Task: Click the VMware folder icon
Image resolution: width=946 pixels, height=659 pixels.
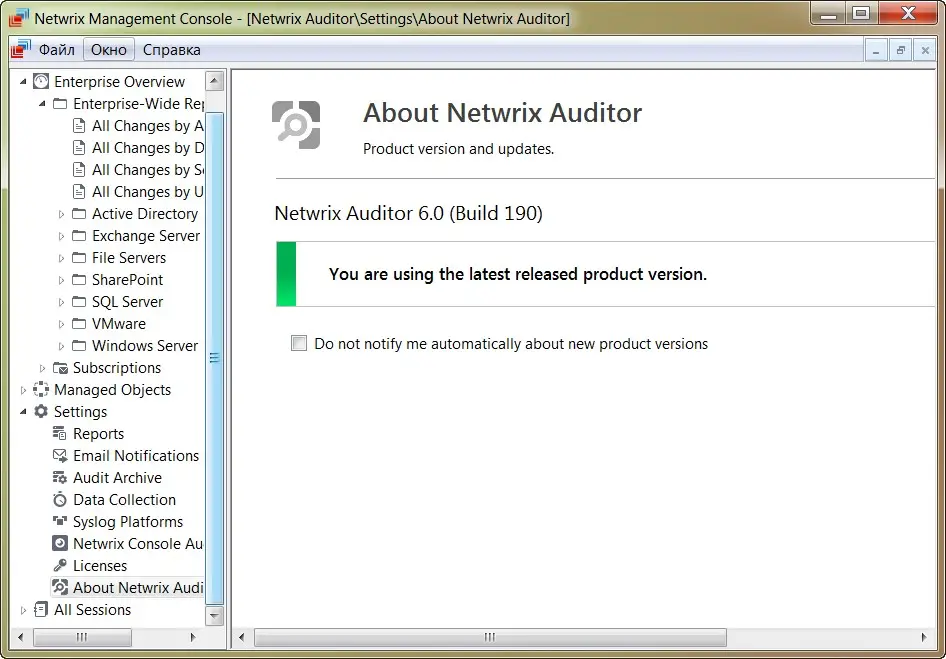Action: [79, 323]
